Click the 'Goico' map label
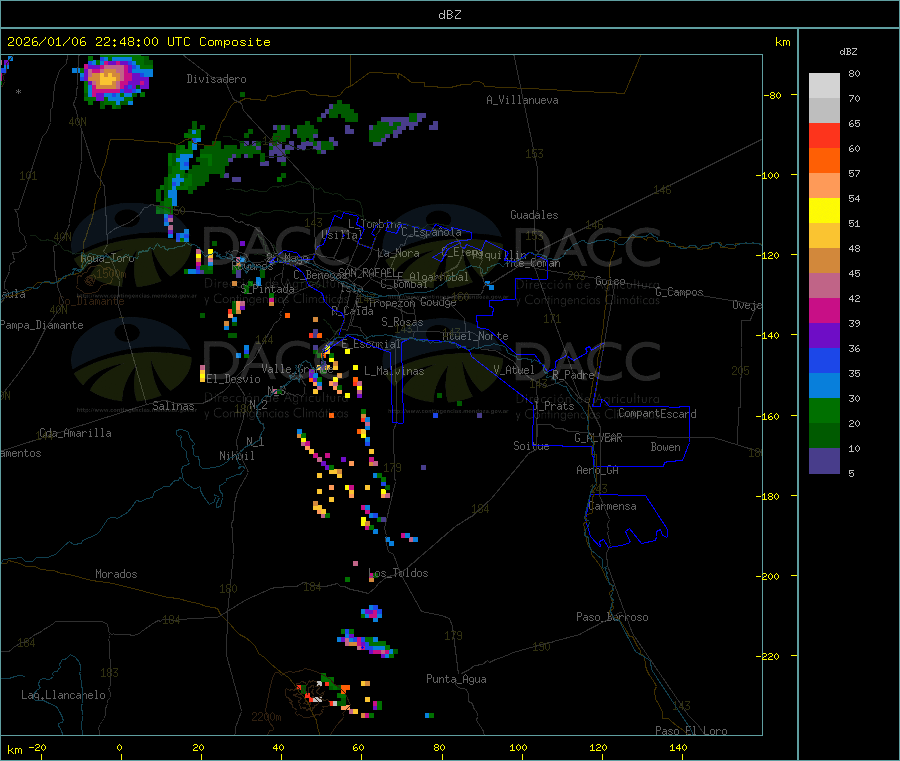 [610, 281]
